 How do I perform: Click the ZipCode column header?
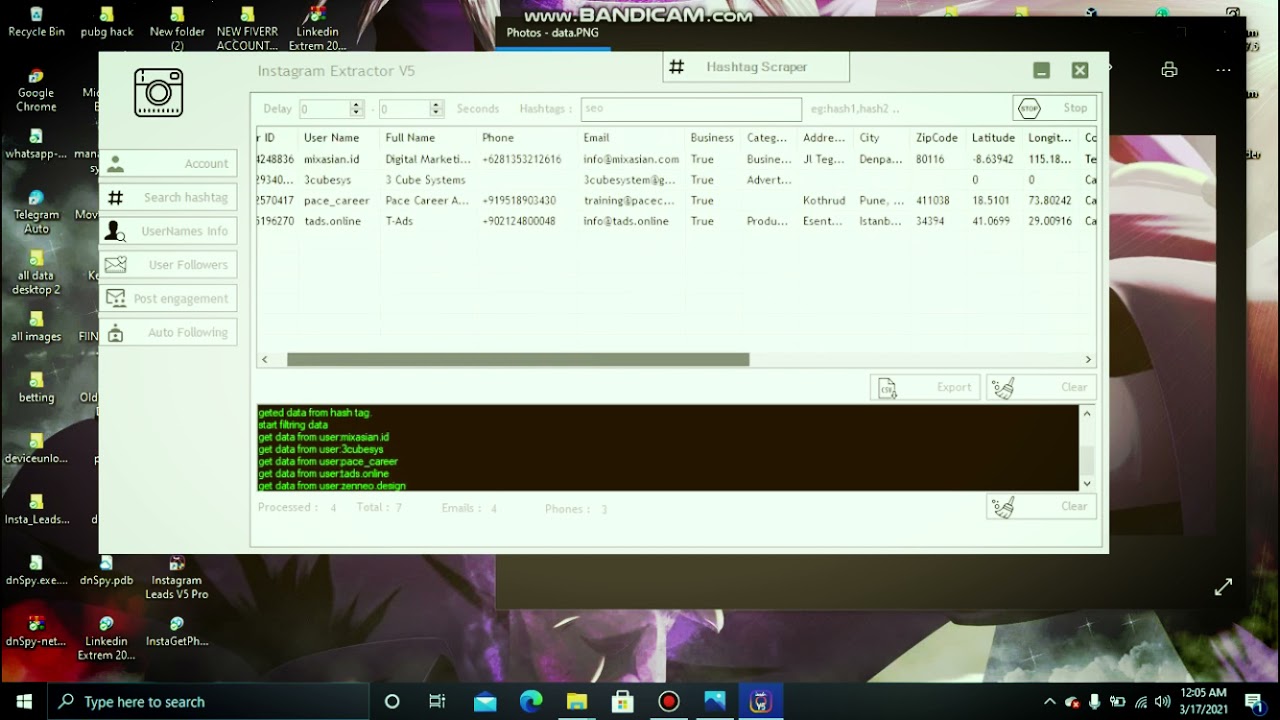pos(937,138)
